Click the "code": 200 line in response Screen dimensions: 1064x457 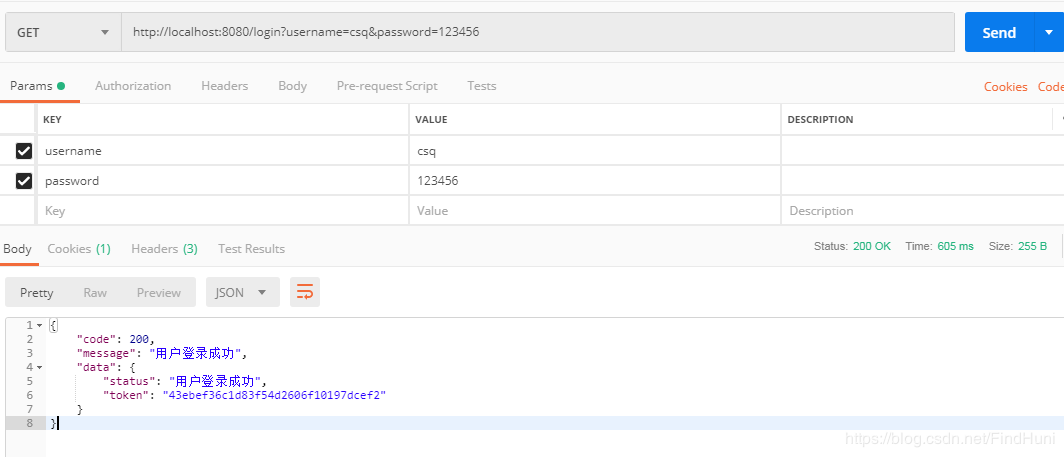[x=115, y=339]
